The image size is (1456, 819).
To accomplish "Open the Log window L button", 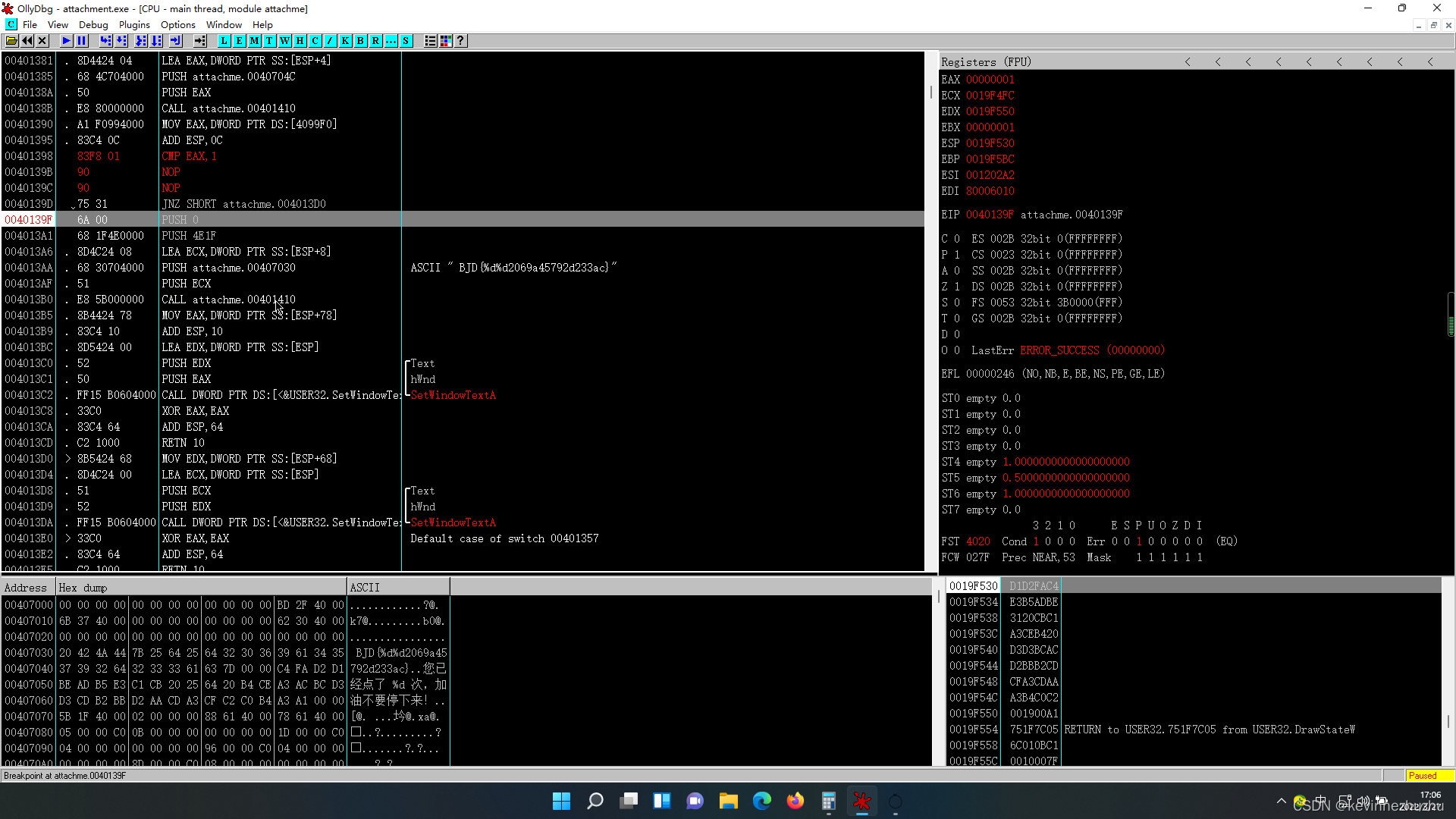I will pyautogui.click(x=224, y=41).
